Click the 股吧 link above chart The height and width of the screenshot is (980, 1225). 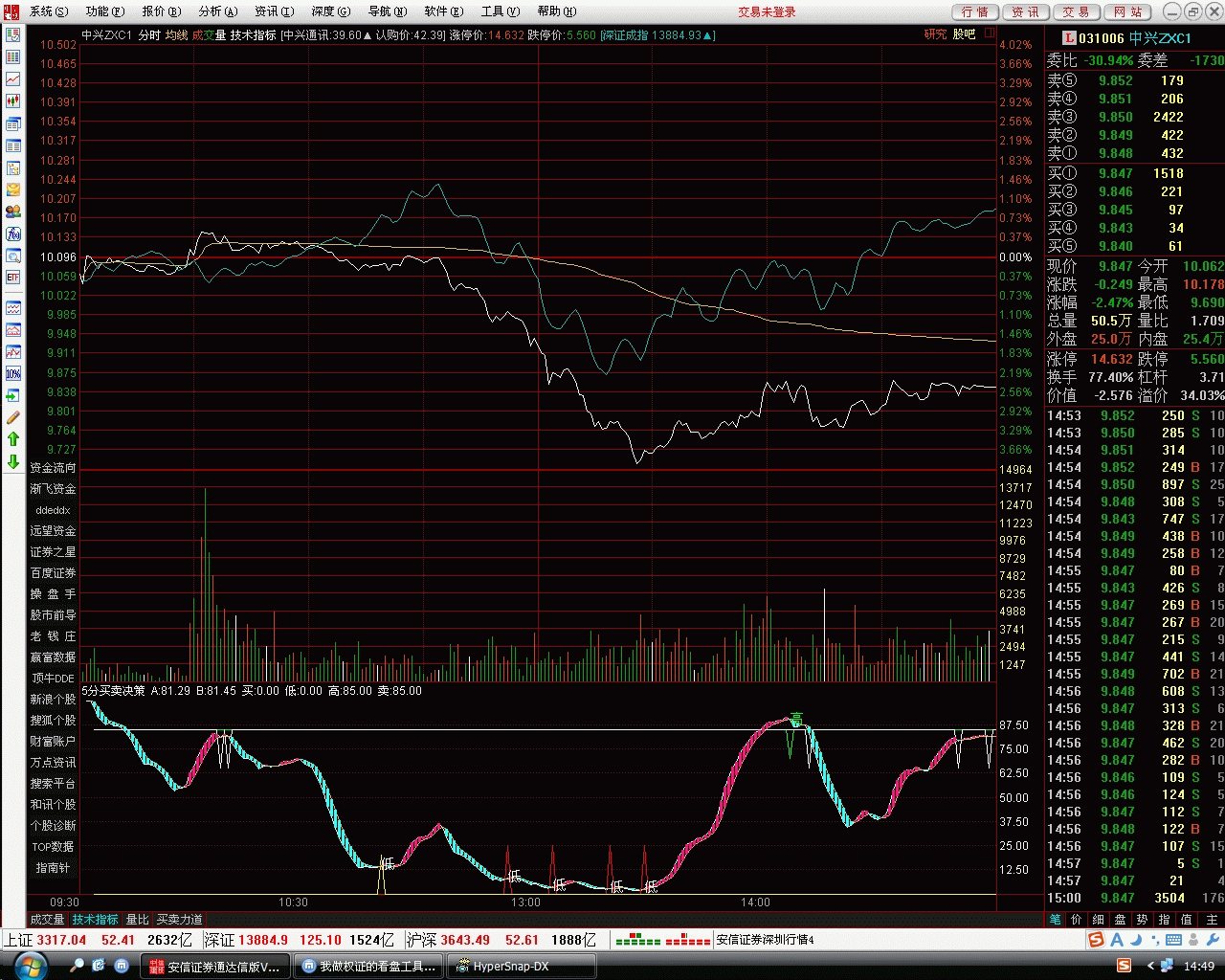(x=964, y=34)
